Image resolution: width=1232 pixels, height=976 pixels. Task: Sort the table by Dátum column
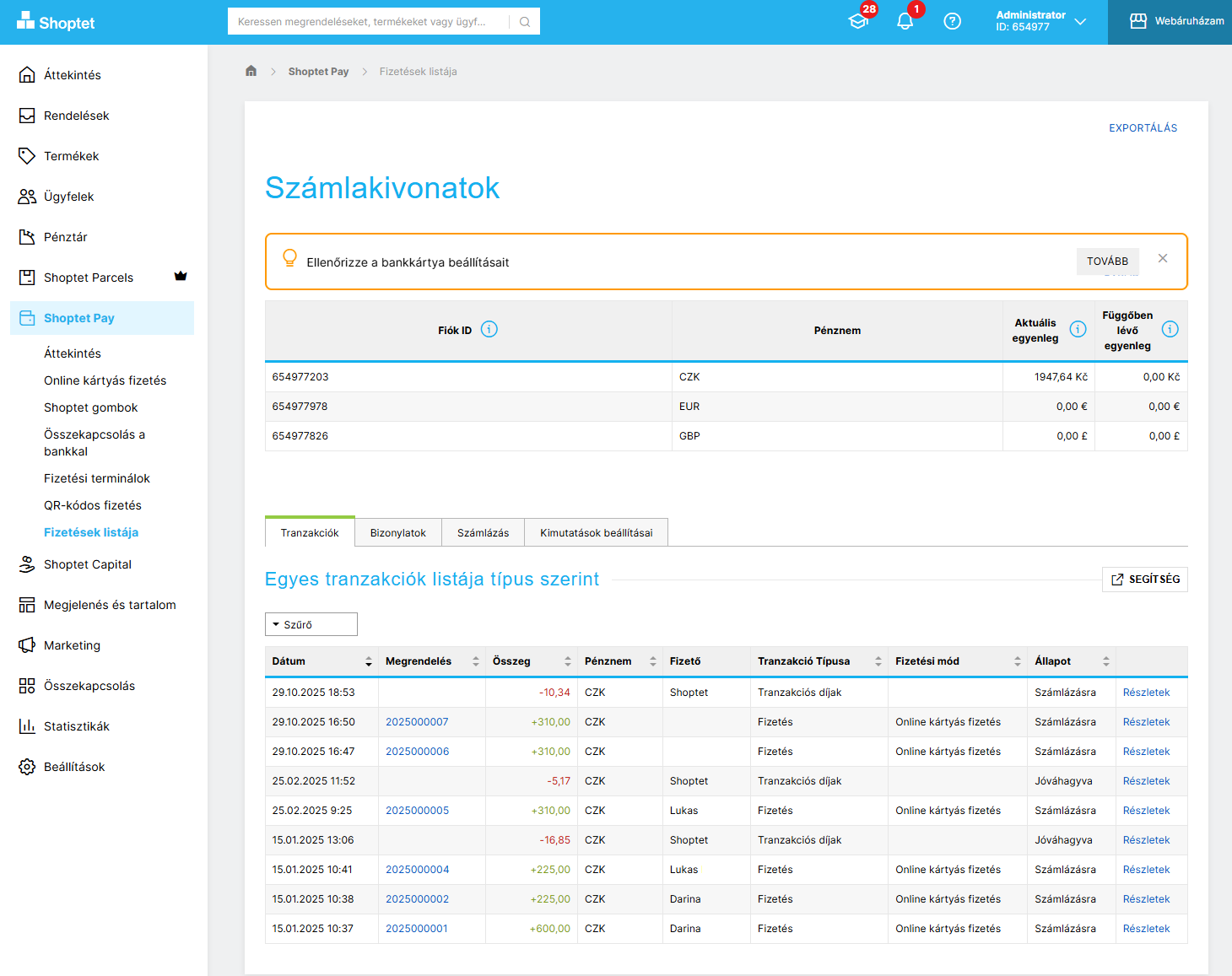coord(368,661)
